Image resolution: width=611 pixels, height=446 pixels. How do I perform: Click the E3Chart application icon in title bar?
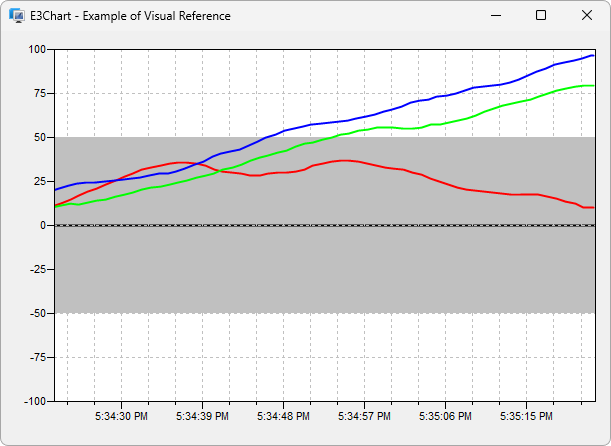coord(17,16)
